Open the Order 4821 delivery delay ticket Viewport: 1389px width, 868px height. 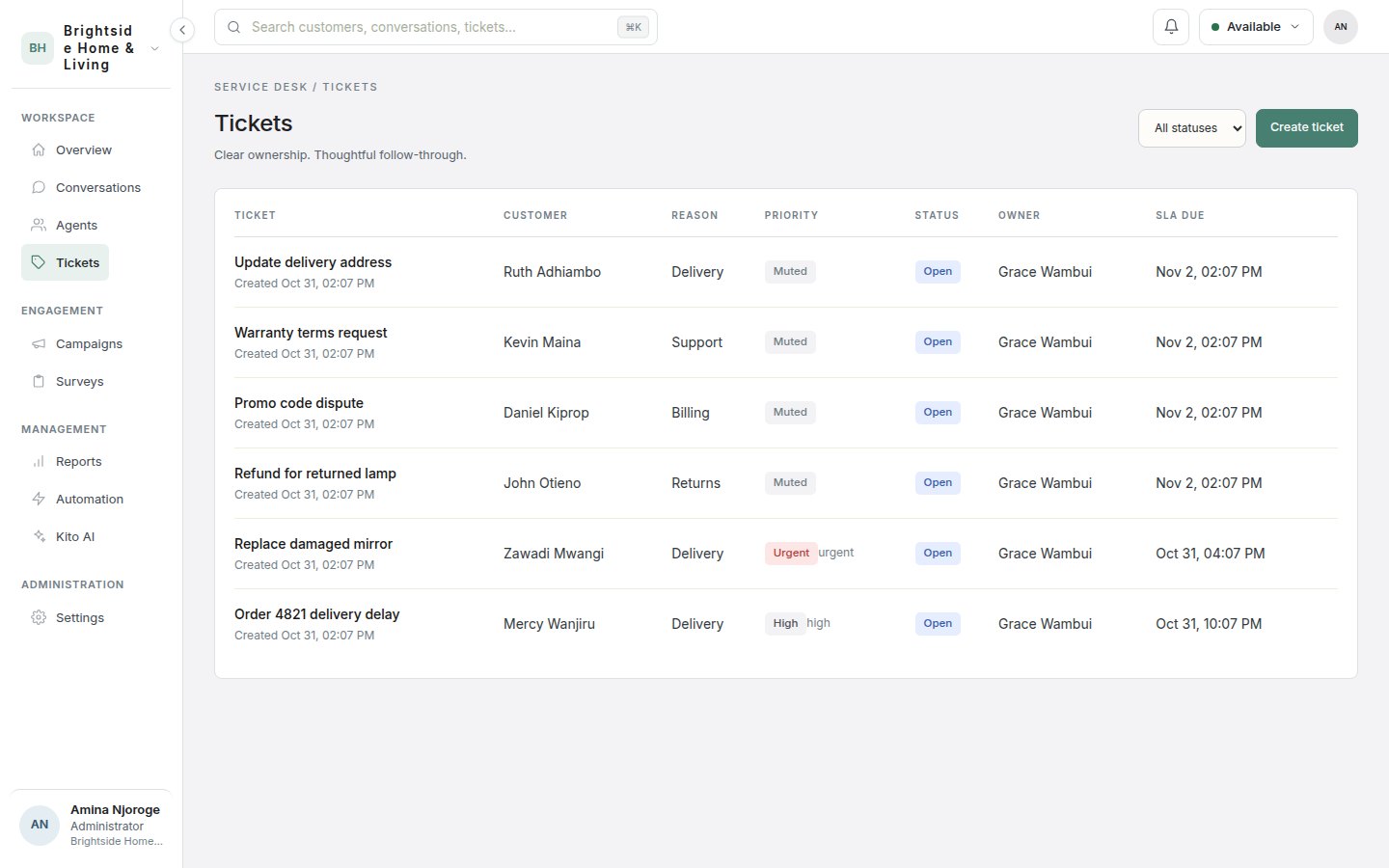[x=316, y=614]
